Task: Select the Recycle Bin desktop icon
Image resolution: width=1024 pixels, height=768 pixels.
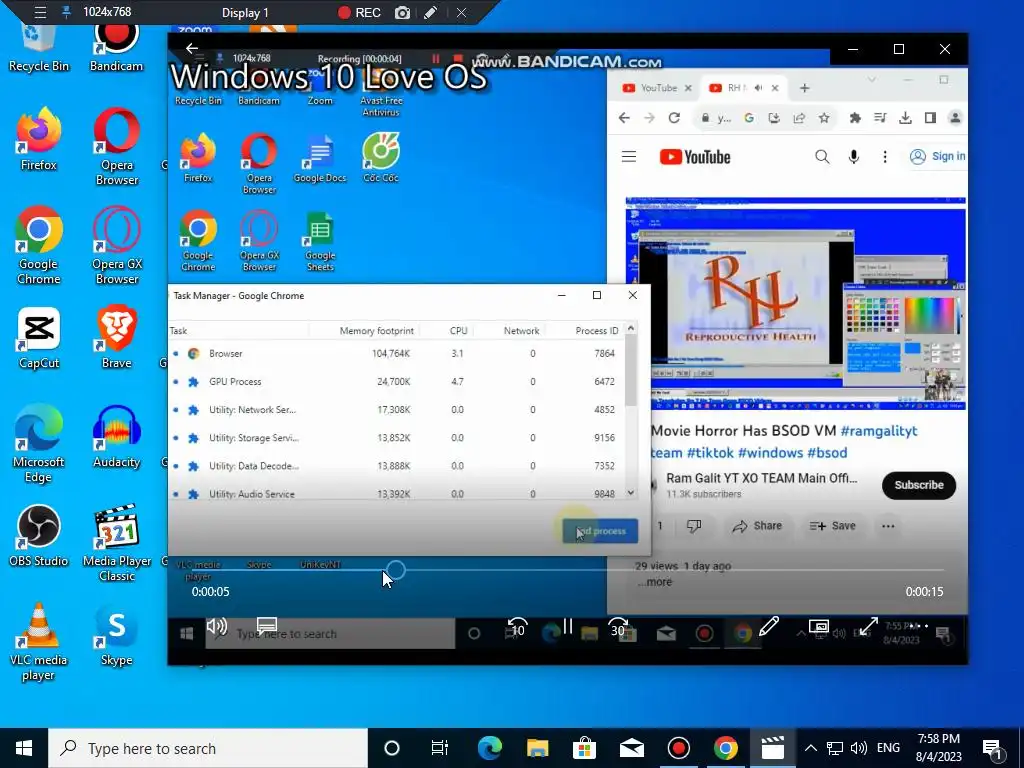Action: pos(39,48)
